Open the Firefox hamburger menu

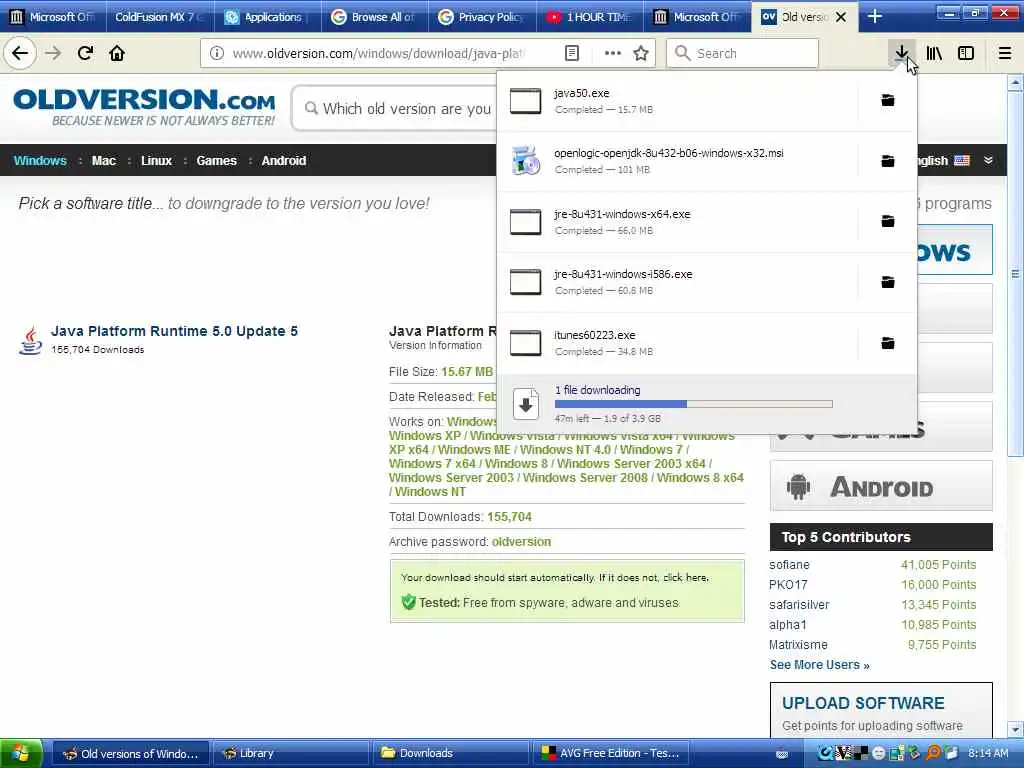pyautogui.click(x=1004, y=54)
